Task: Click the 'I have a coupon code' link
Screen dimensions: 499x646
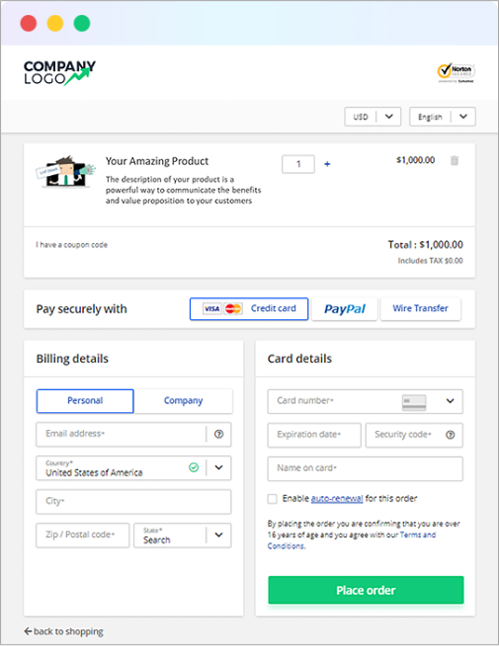Action: (72, 245)
